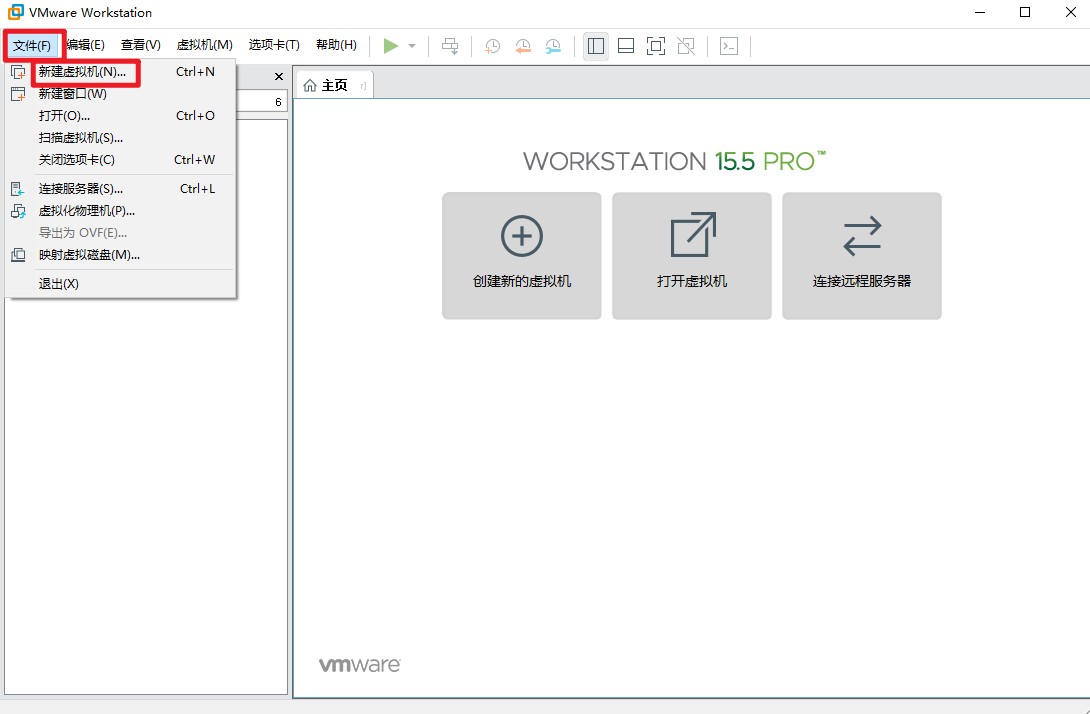Switch to the 主页 tab
This screenshot has height=714, width=1090.
tap(334, 86)
